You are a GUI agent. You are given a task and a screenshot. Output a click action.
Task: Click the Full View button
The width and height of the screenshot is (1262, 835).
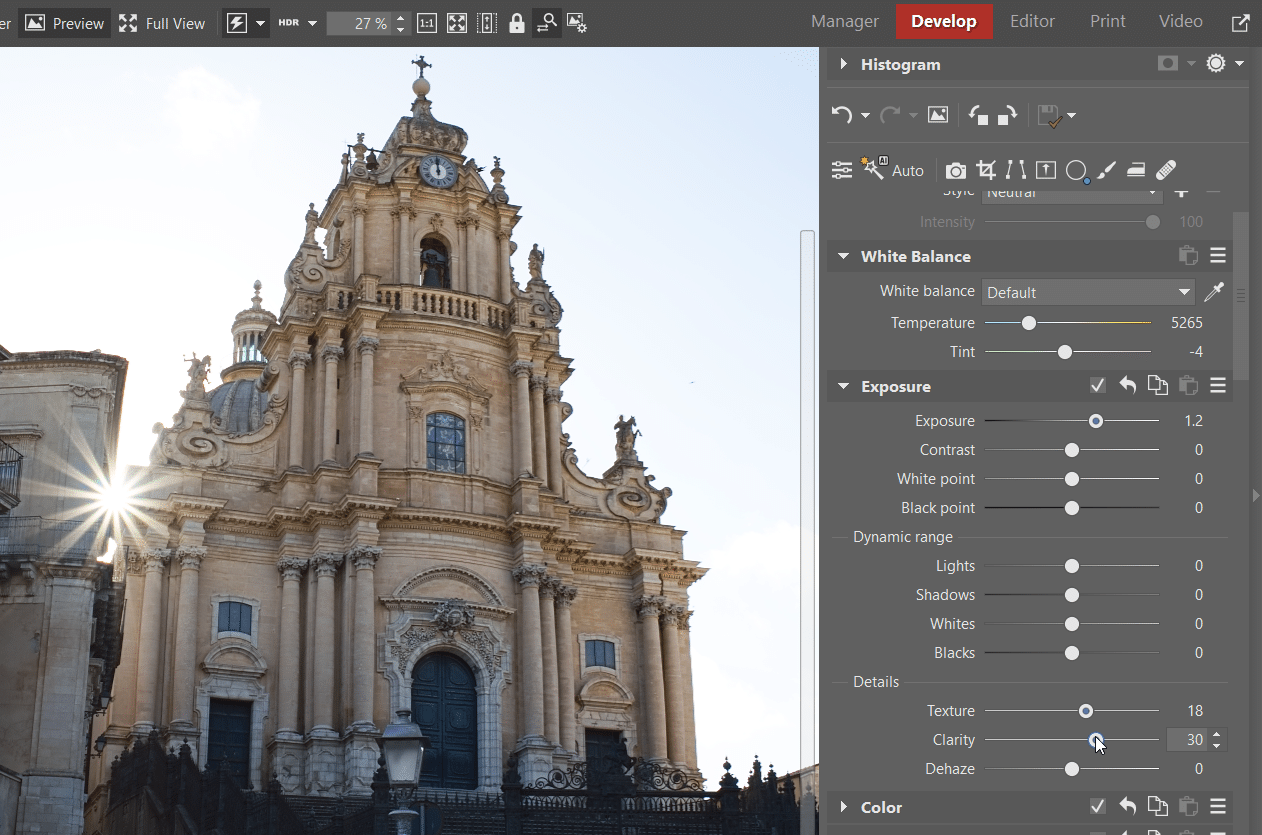(162, 23)
